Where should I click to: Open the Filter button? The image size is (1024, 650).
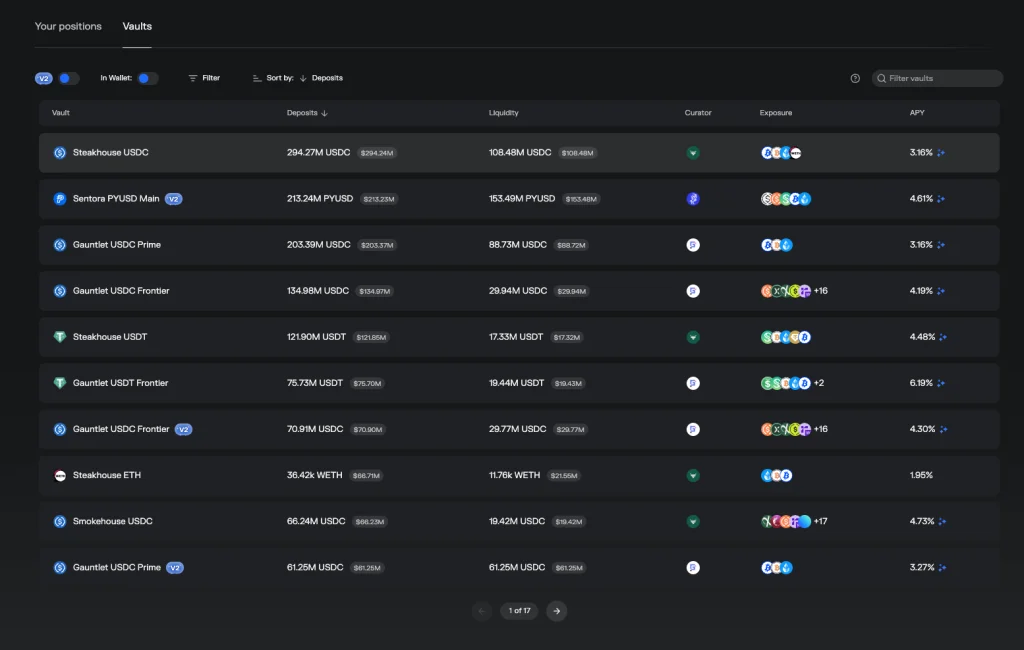[204, 78]
